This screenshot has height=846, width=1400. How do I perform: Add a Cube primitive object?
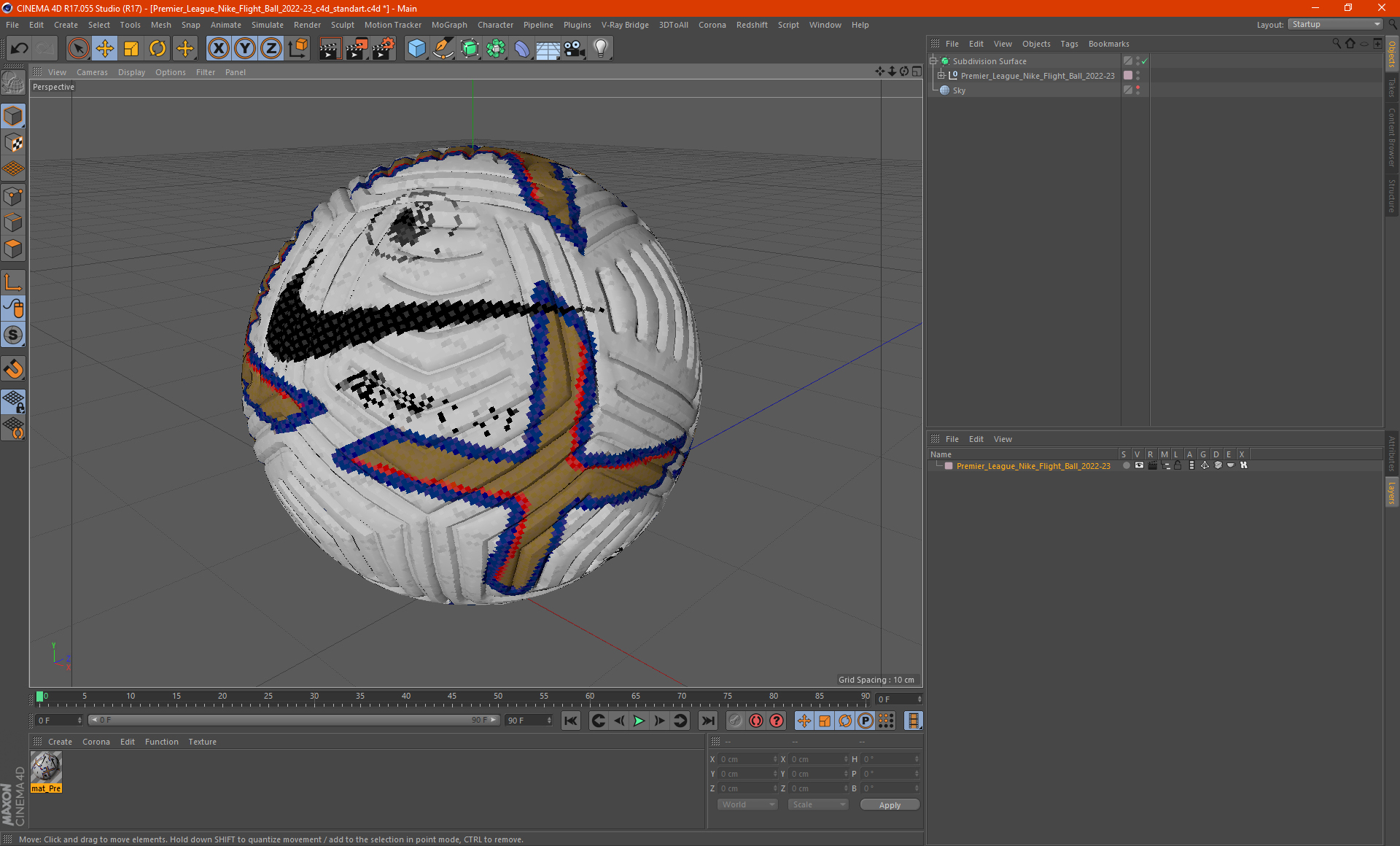(x=416, y=49)
